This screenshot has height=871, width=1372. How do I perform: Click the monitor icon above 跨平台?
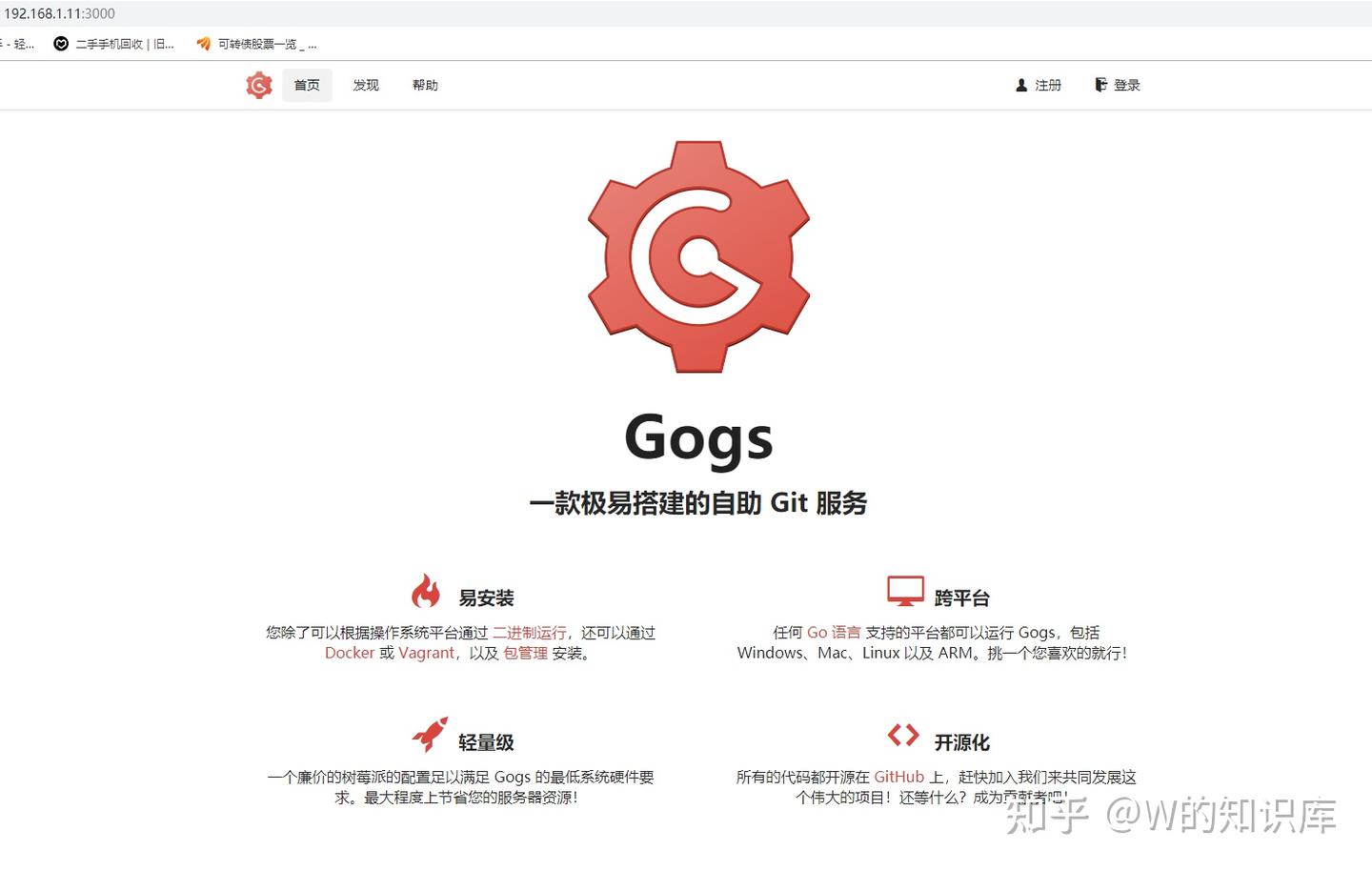pyautogui.click(x=905, y=589)
